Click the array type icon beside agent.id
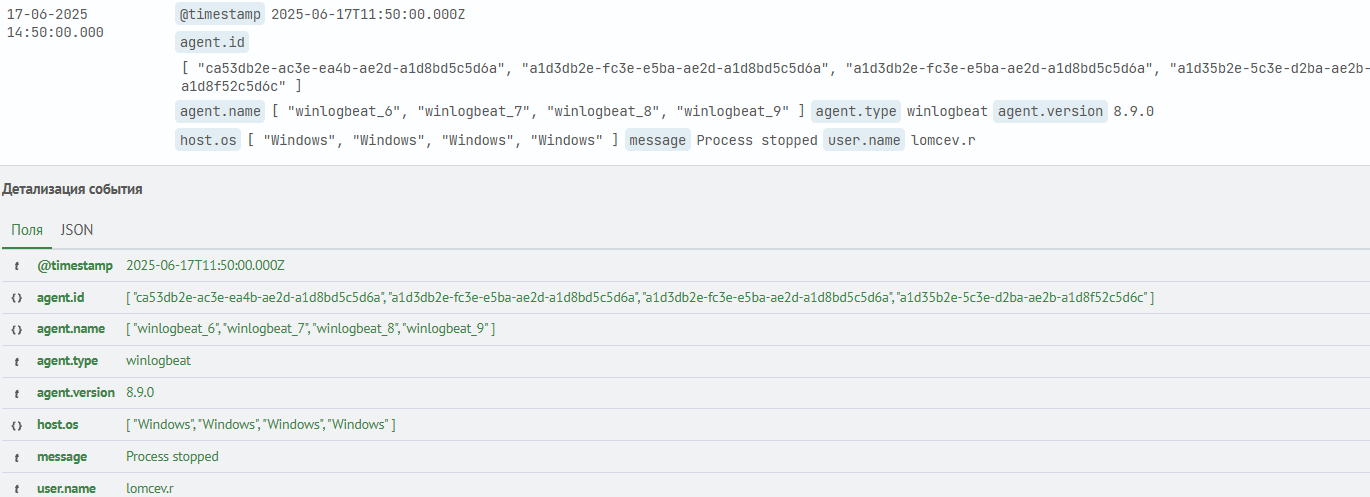1370x497 pixels. pyautogui.click(x=16, y=298)
